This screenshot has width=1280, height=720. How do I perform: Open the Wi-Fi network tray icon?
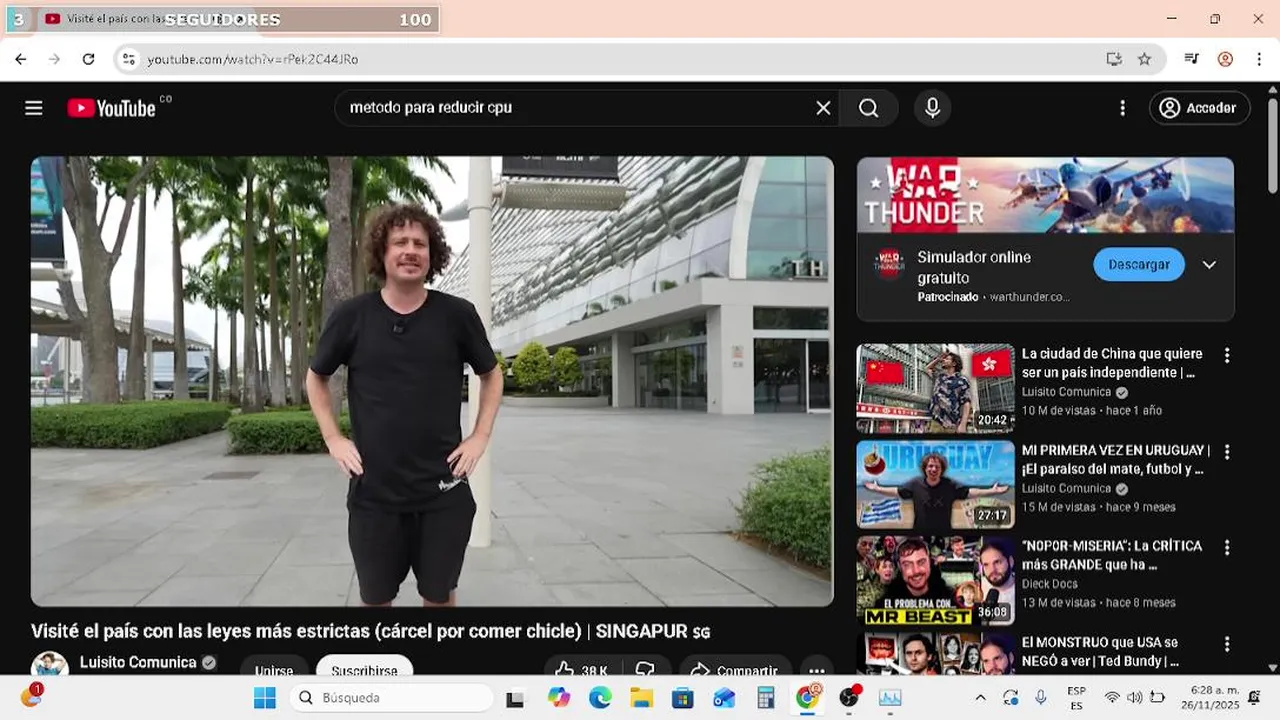pyautogui.click(x=1112, y=698)
